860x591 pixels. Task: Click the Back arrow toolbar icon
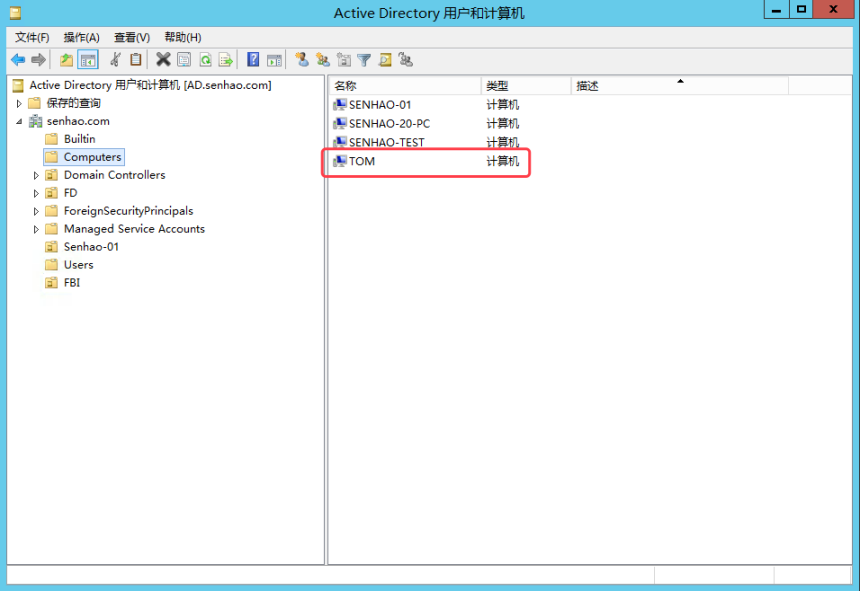pos(18,60)
